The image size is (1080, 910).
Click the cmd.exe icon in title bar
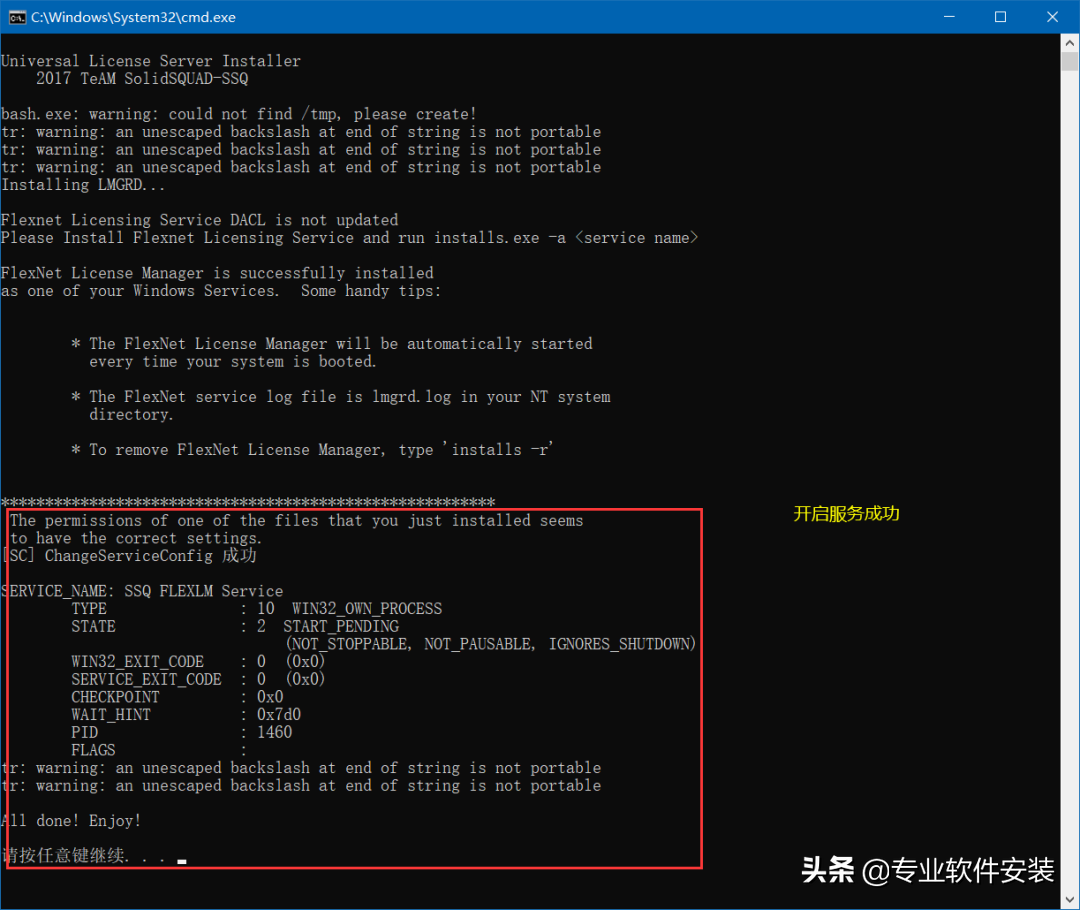(17, 17)
